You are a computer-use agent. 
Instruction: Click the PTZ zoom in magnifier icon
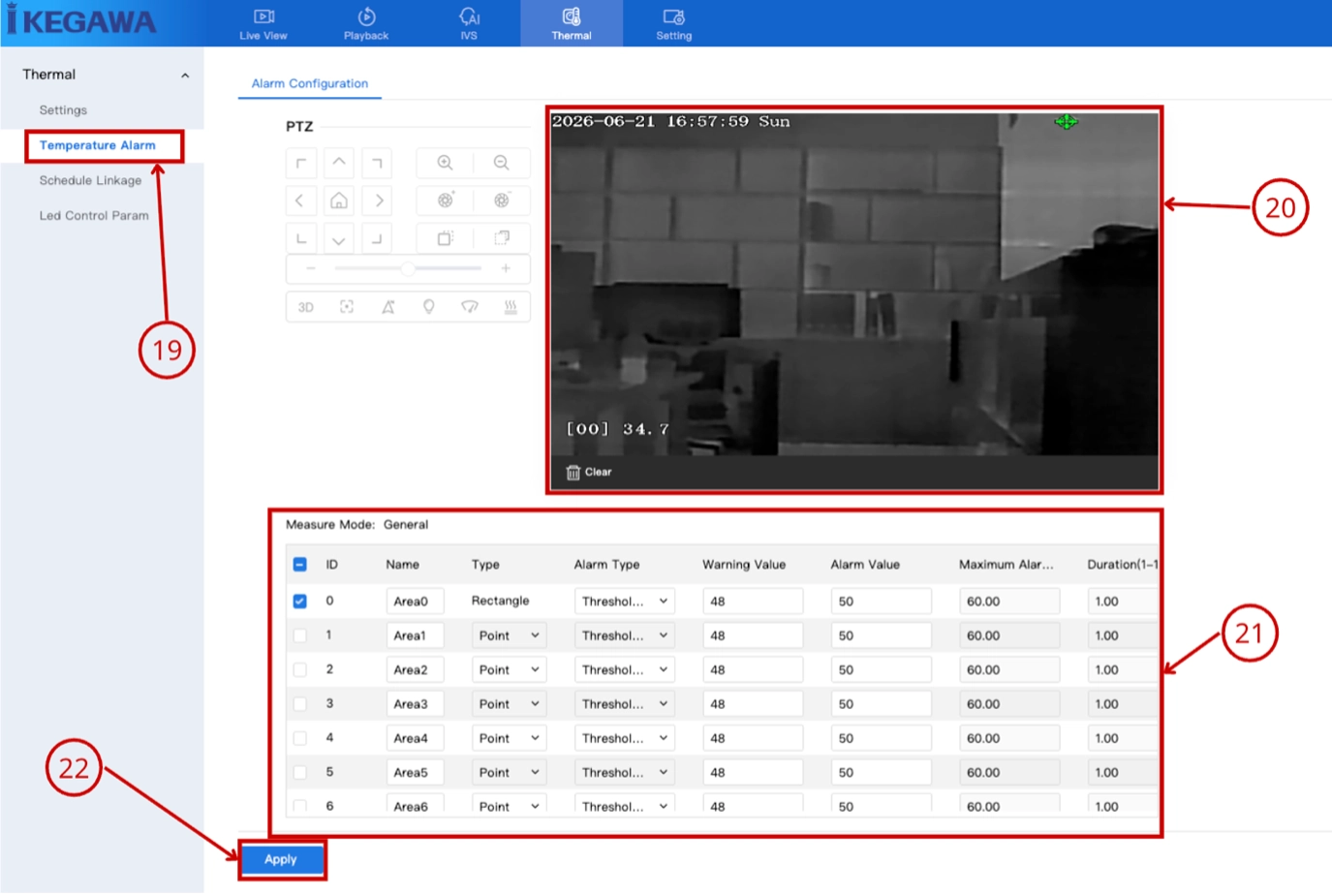(445, 163)
